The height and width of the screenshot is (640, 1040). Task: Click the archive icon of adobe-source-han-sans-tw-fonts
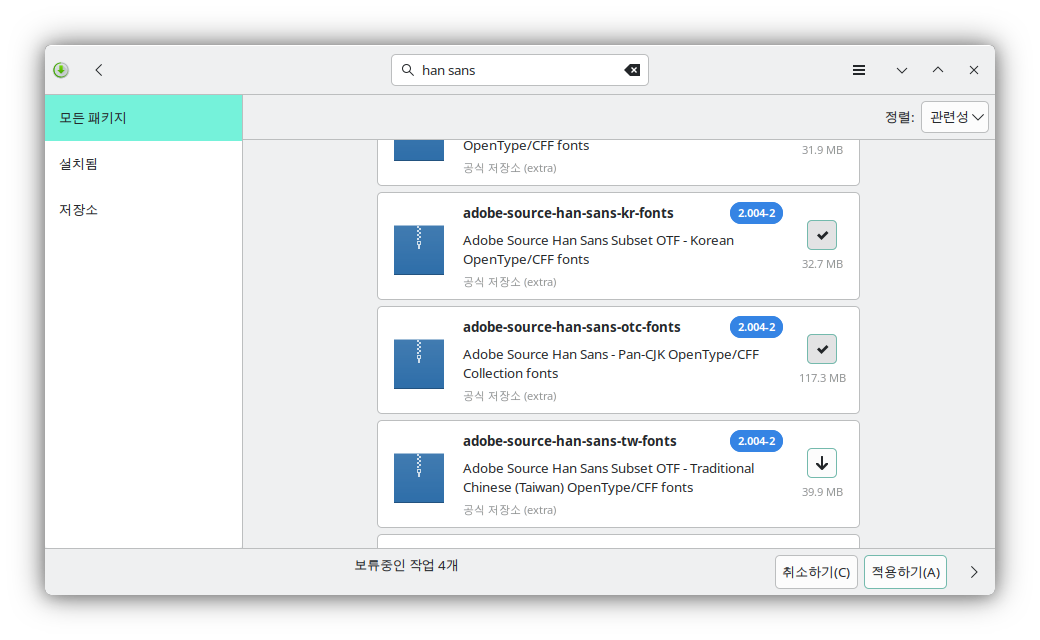419,478
